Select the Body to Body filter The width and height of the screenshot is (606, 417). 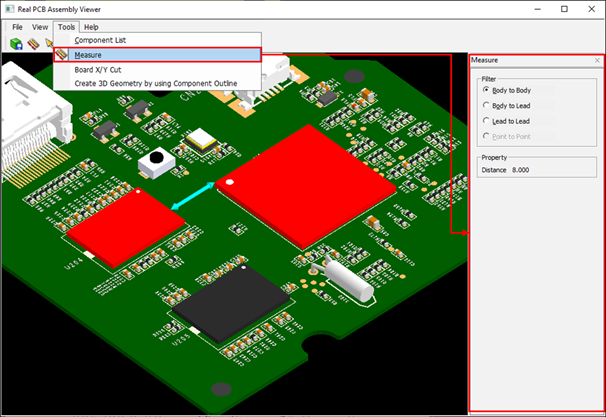(487, 91)
